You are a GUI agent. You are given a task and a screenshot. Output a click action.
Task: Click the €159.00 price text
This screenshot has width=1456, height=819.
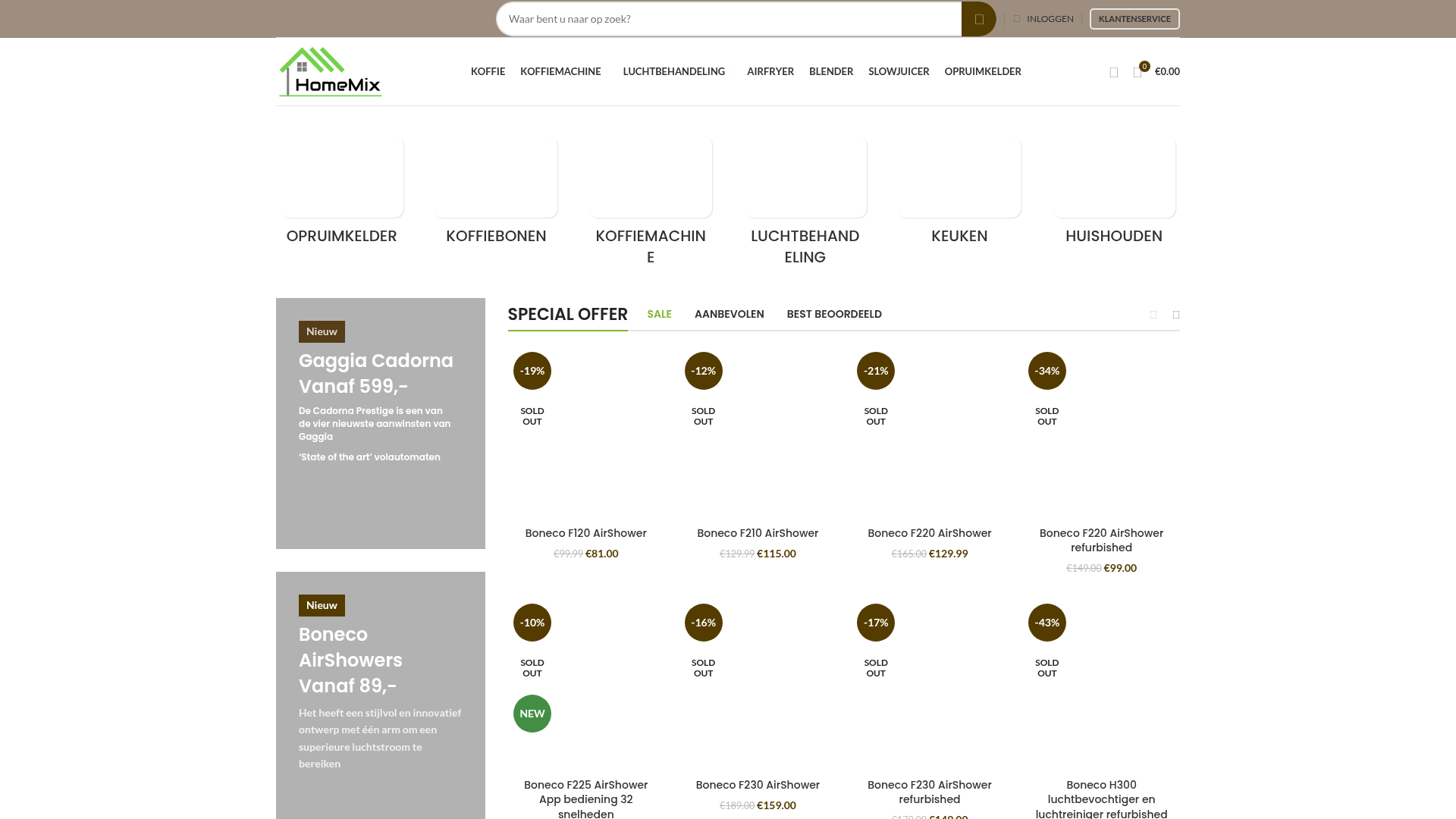pos(777,805)
